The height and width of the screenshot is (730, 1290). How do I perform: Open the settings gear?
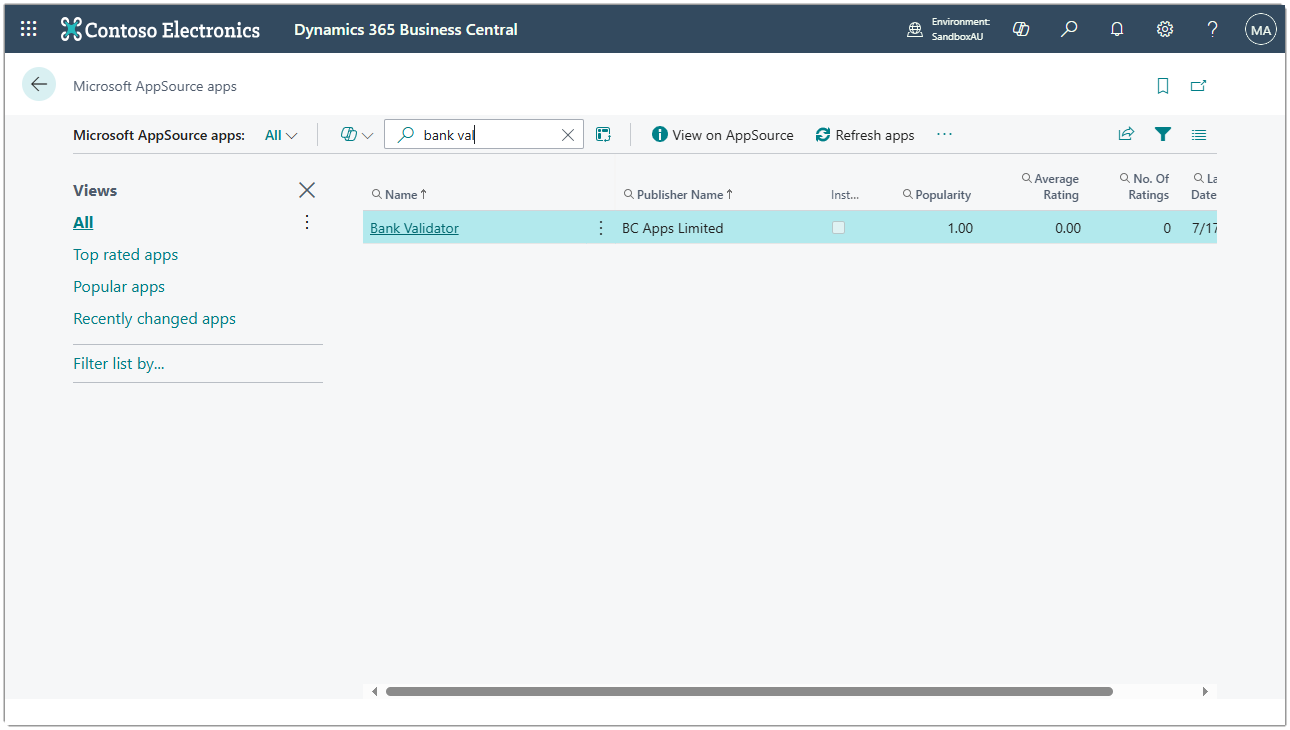(1165, 29)
